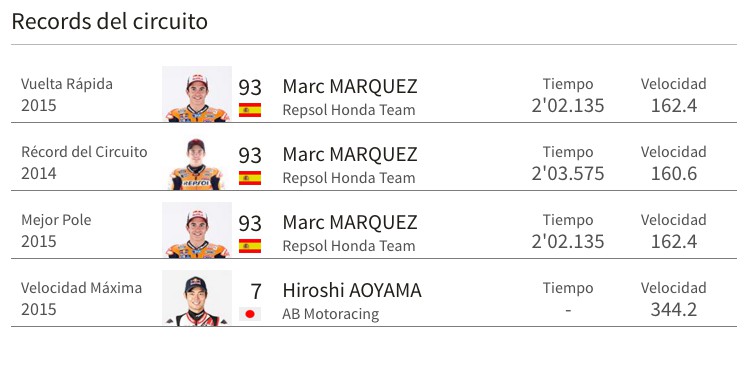
Task: Click Marc Marquez photo in Vuelta Rápida row
Action: [197, 94]
